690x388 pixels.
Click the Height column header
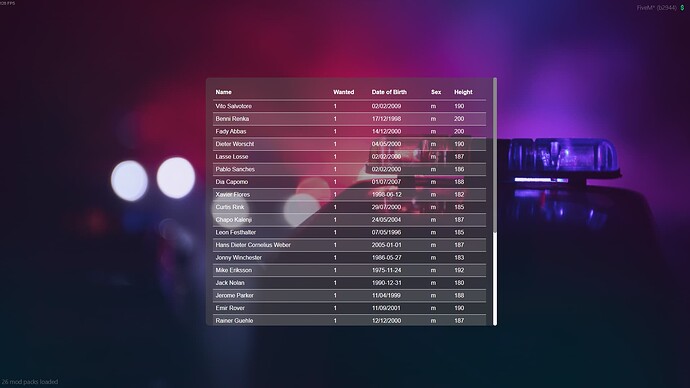point(463,92)
